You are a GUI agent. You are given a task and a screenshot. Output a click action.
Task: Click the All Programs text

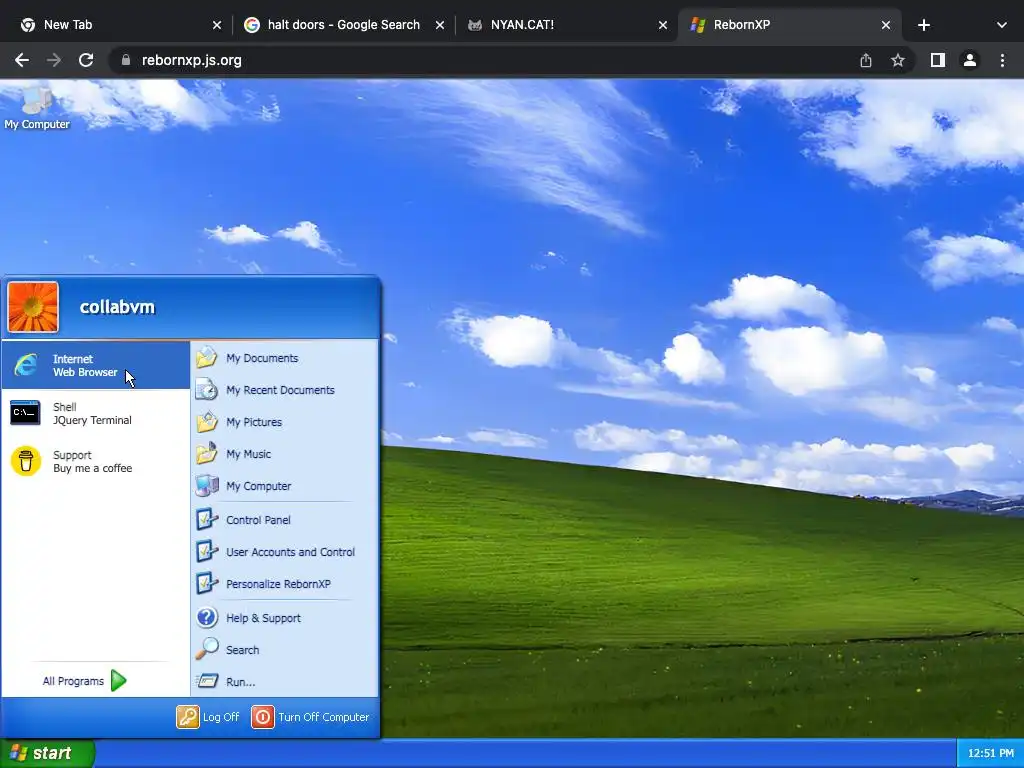pyautogui.click(x=73, y=681)
